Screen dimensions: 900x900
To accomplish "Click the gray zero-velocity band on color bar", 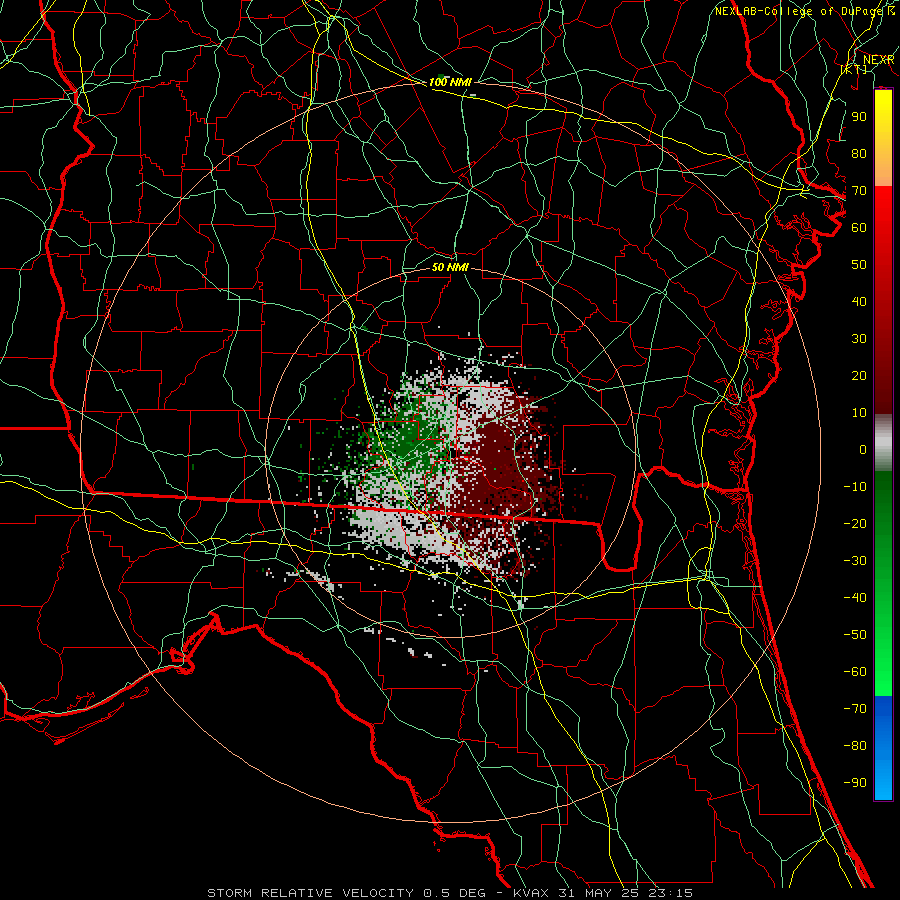I will 883,443.
